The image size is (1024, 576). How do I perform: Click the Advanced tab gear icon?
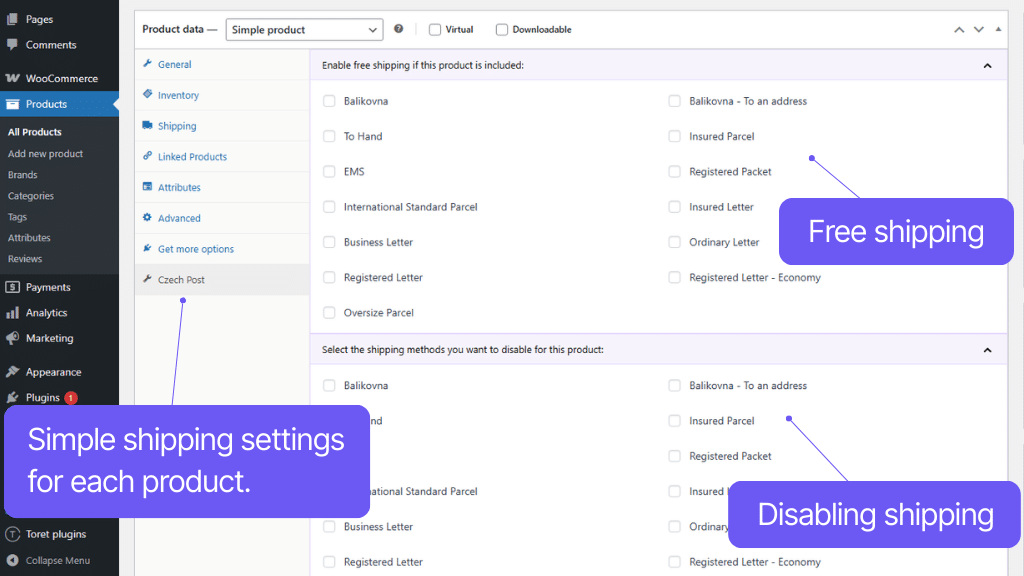[x=147, y=217]
